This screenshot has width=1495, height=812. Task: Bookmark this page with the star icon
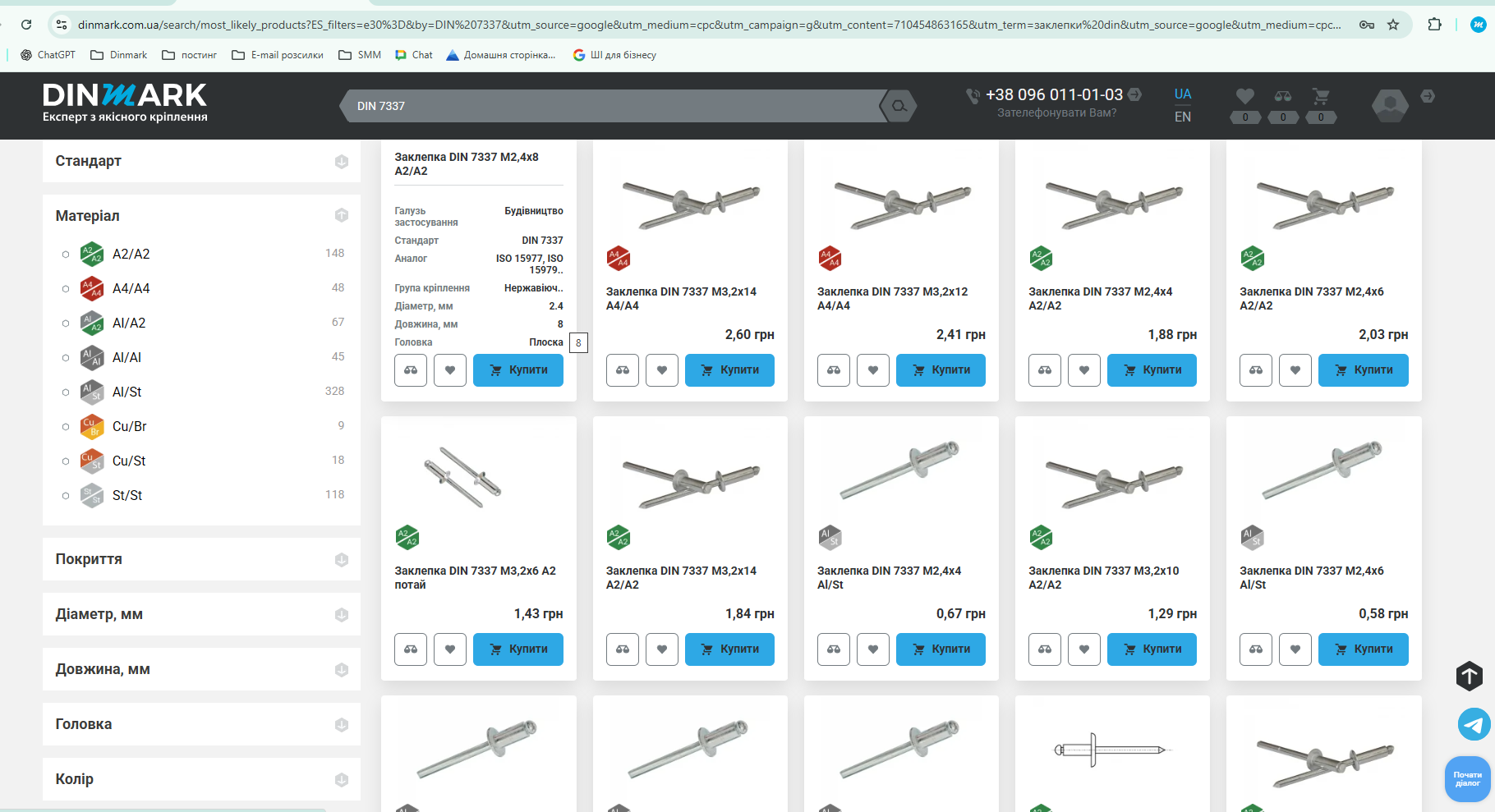(x=1393, y=25)
